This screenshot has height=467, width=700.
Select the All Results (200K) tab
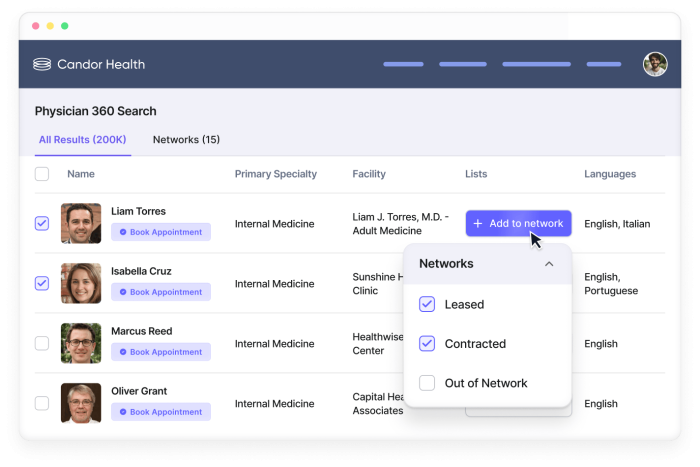pyautogui.click(x=82, y=140)
